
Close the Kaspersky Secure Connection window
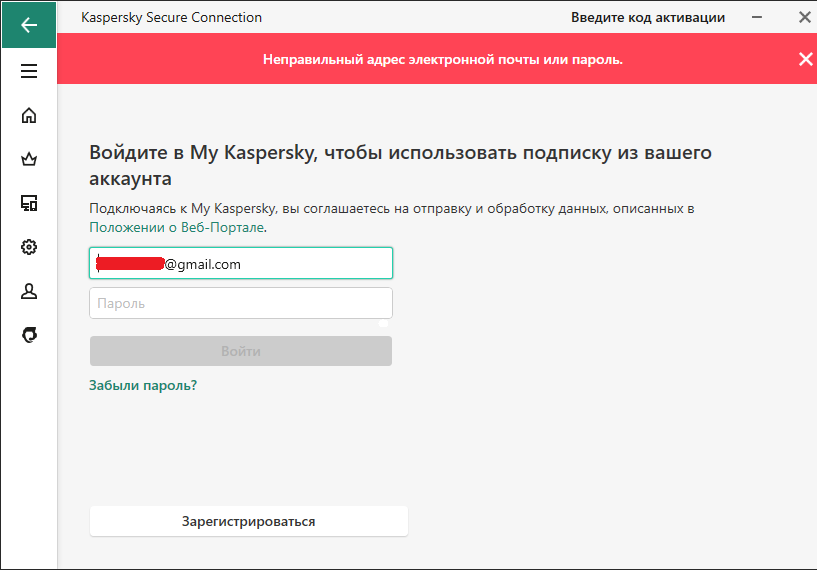pyautogui.click(x=804, y=17)
